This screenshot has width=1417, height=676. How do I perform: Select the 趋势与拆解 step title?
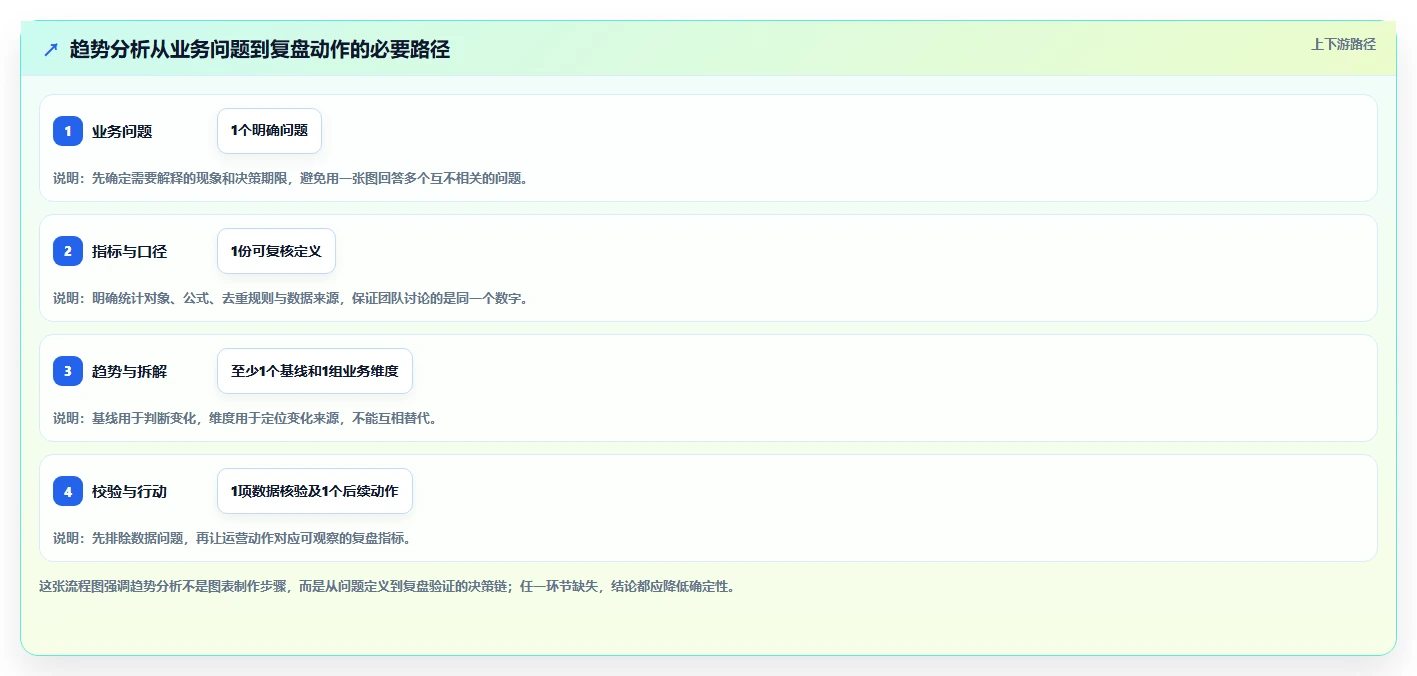coord(129,371)
